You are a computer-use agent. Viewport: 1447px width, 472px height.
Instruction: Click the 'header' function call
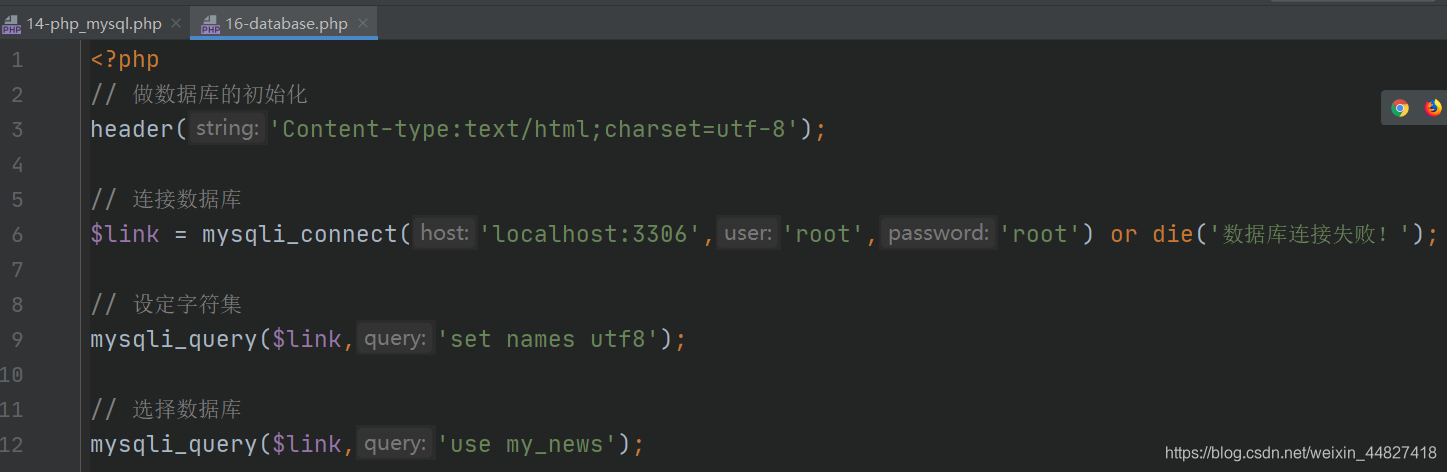click(x=133, y=130)
